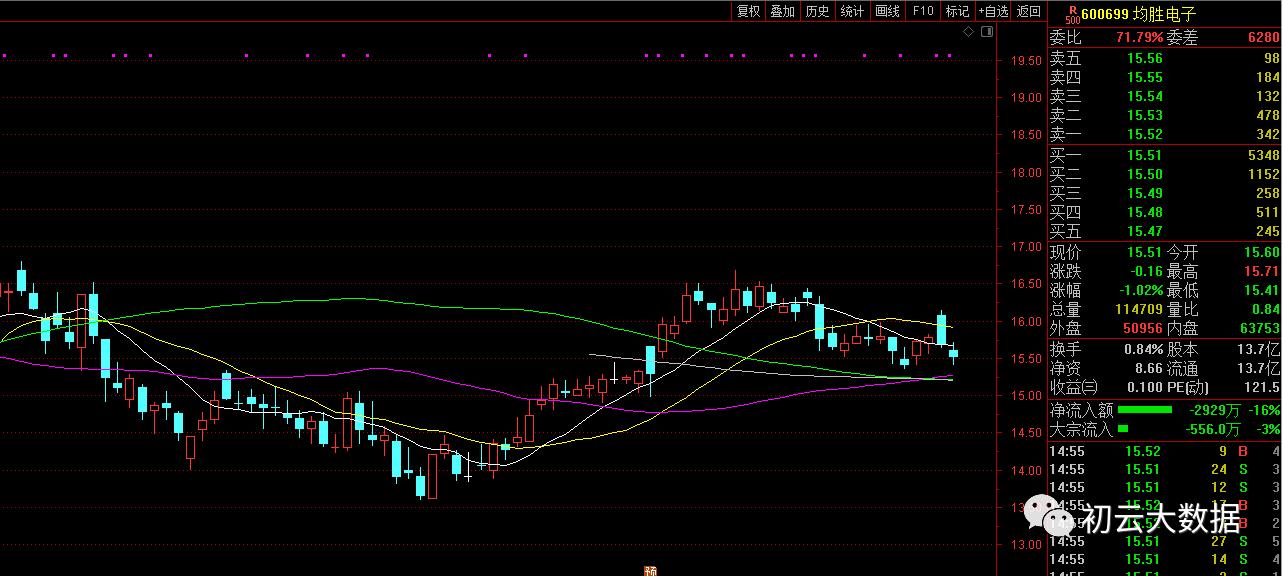This screenshot has height=576, width=1283.
Task: Select the 统计 statistics tool
Action: click(852, 11)
